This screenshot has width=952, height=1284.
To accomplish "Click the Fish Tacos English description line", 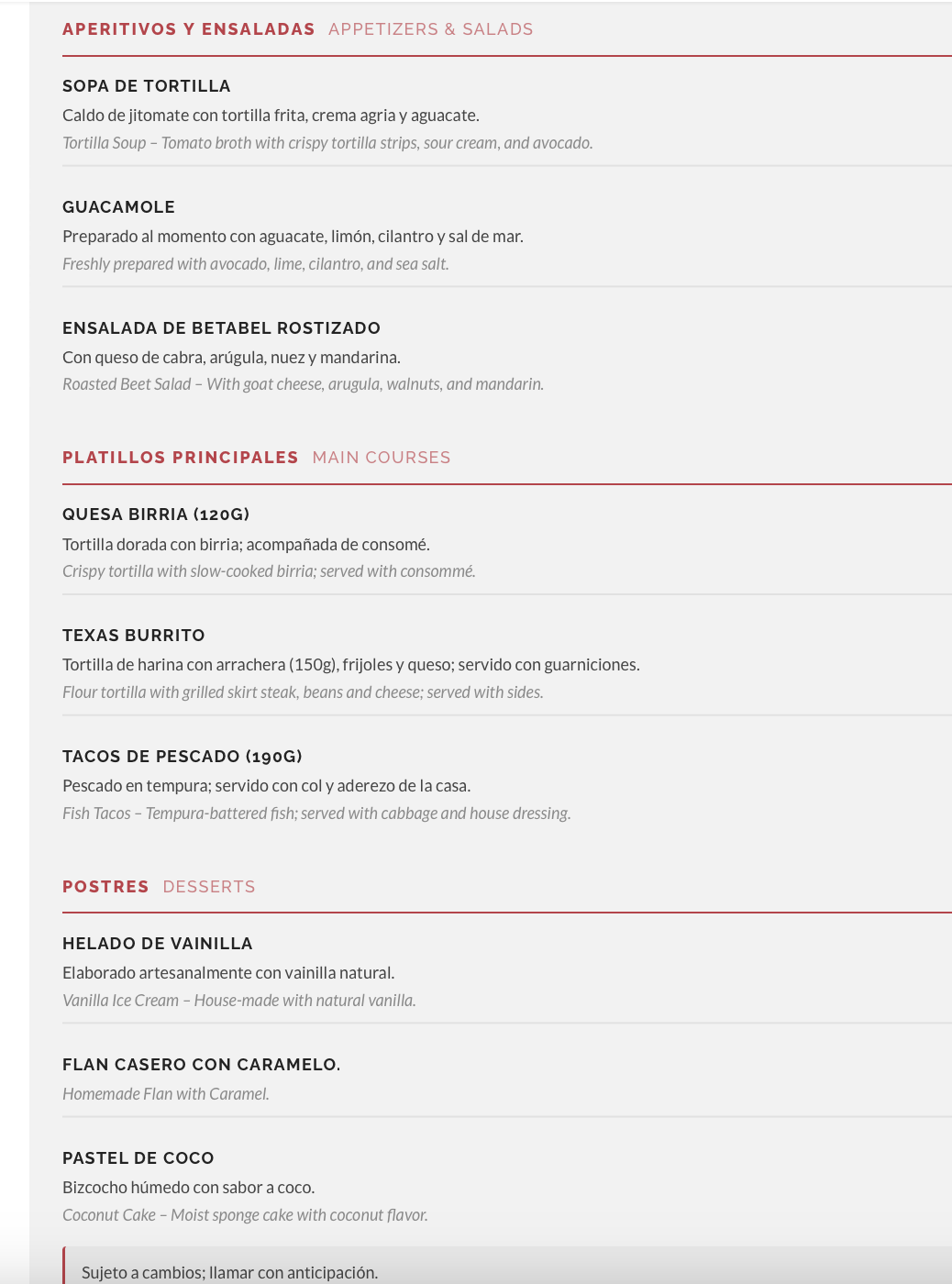I will point(316,814).
